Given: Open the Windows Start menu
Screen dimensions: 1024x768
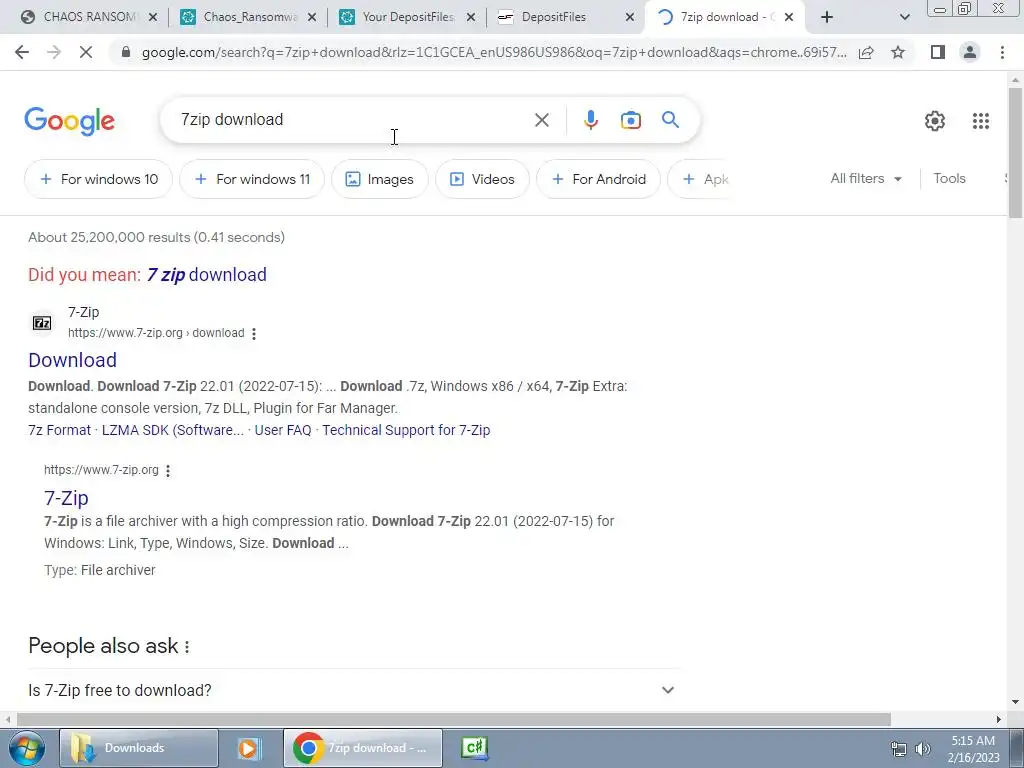Looking at the screenshot, I should point(26,748).
